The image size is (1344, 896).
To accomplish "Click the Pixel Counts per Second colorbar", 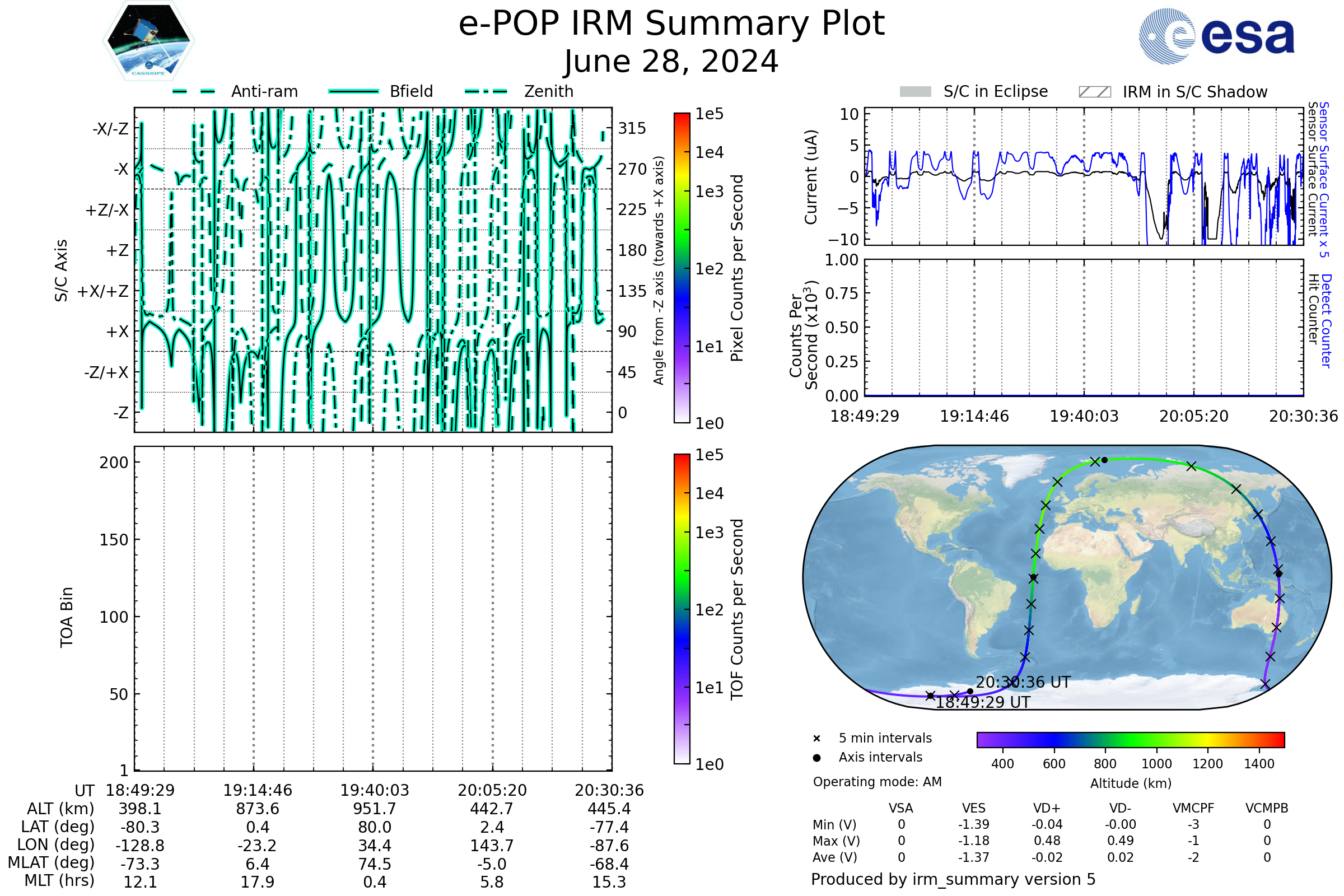I will 682,268.
